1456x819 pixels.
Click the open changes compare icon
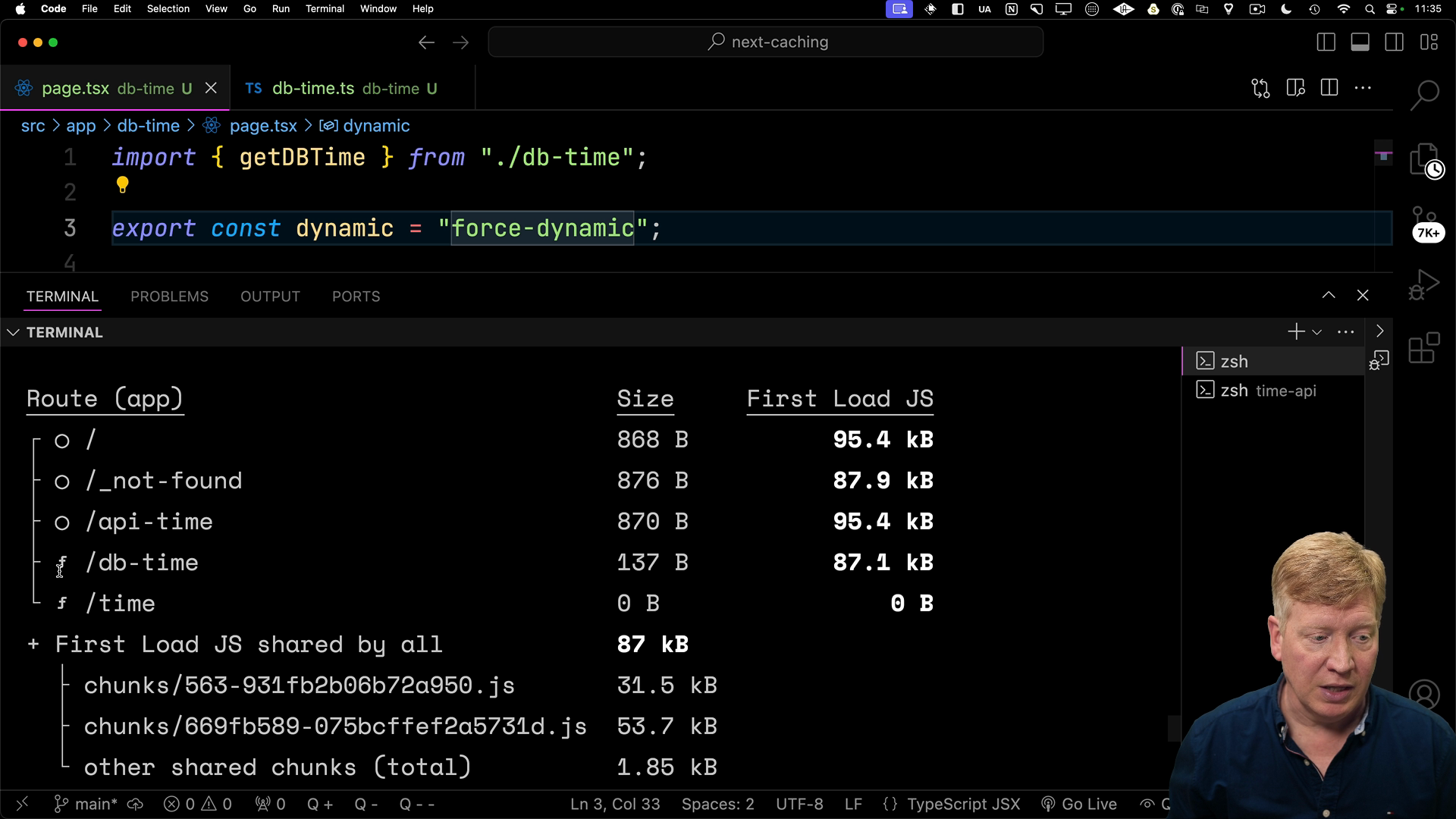[1260, 88]
